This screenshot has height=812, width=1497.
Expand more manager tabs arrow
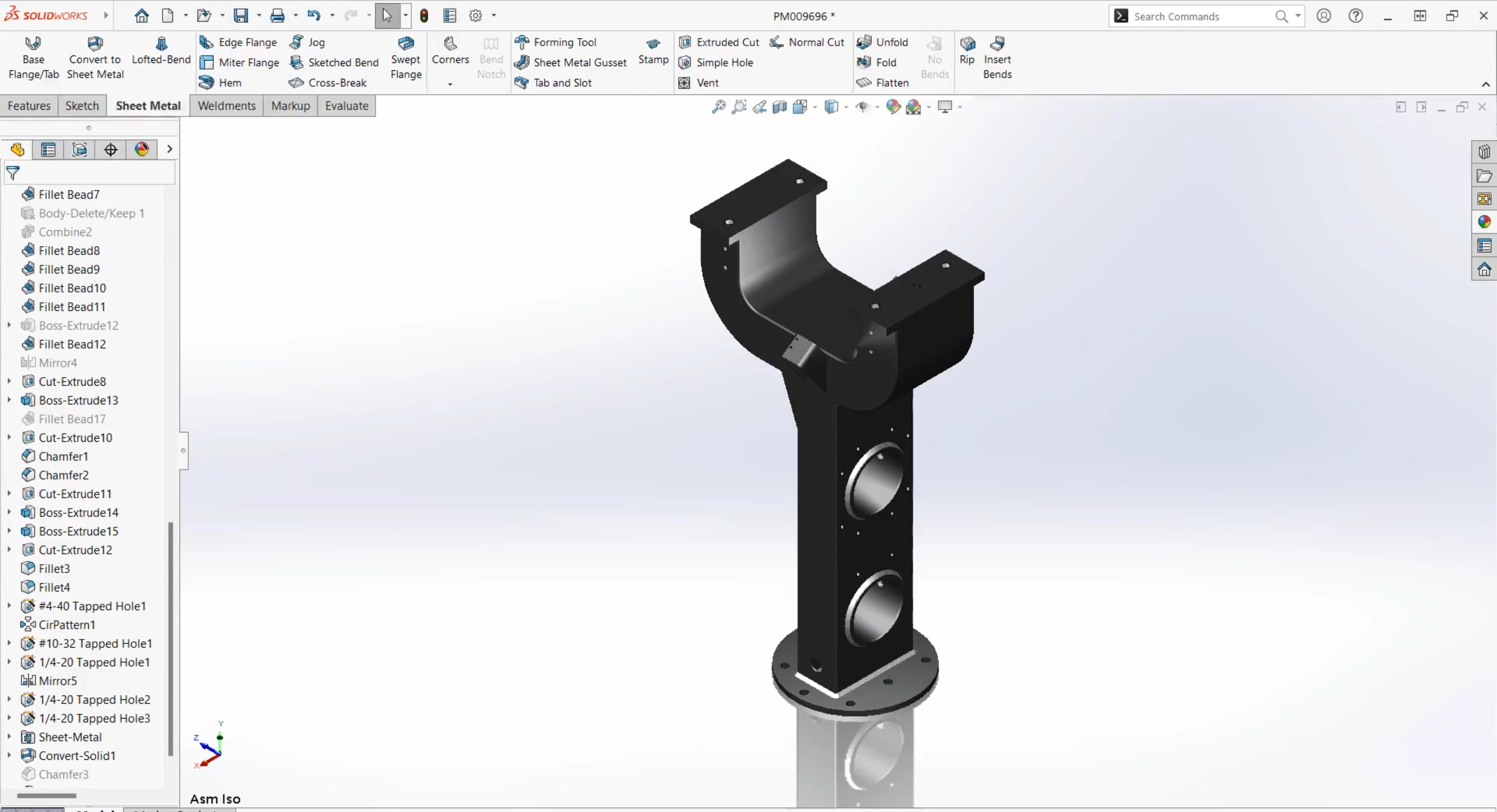point(170,150)
